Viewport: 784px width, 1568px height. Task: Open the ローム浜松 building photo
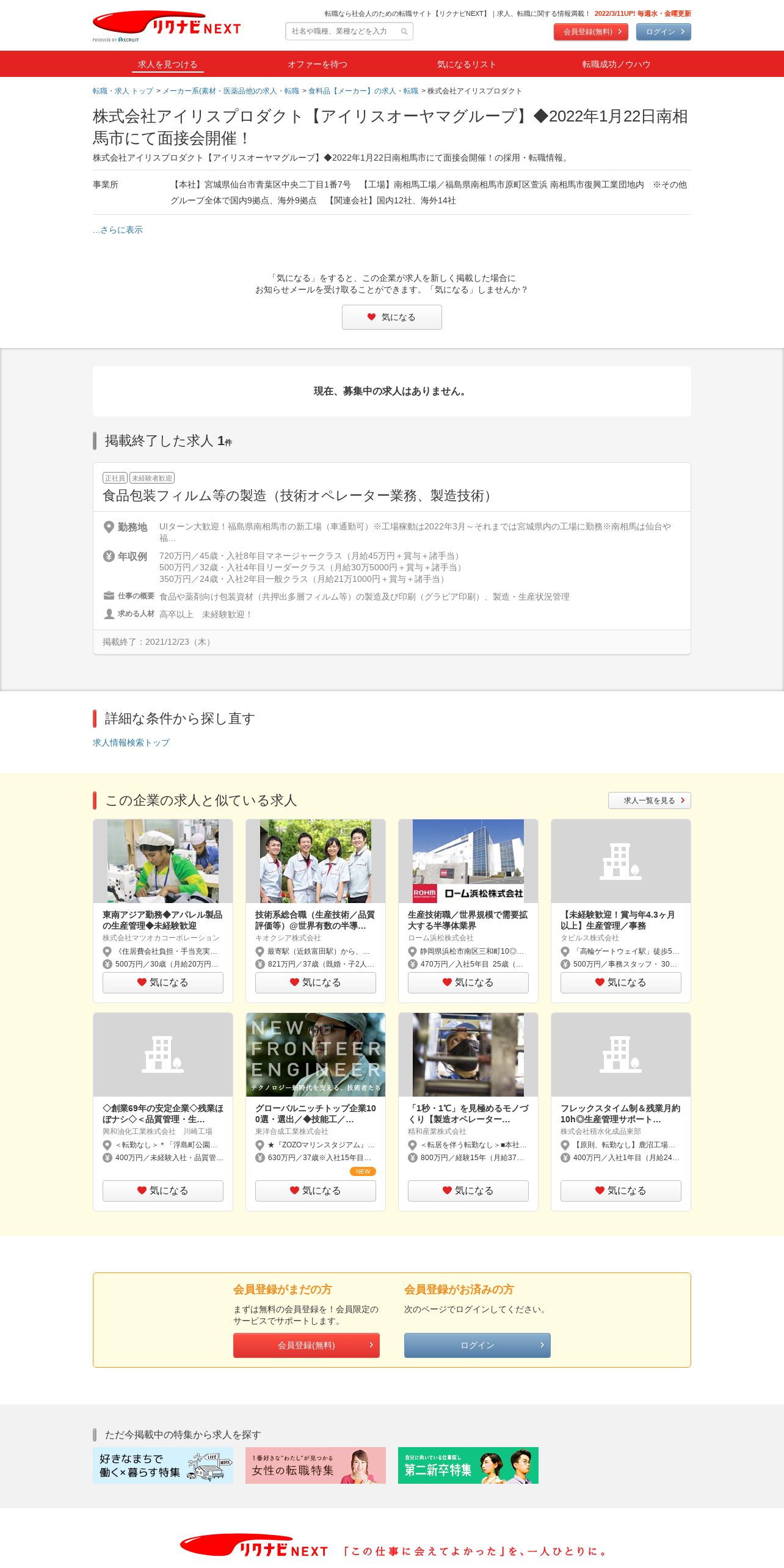(468, 861)
